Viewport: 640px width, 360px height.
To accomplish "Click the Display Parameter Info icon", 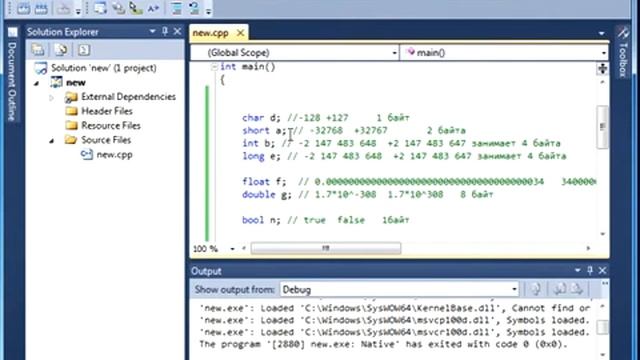I will click(x=118, y=8).
